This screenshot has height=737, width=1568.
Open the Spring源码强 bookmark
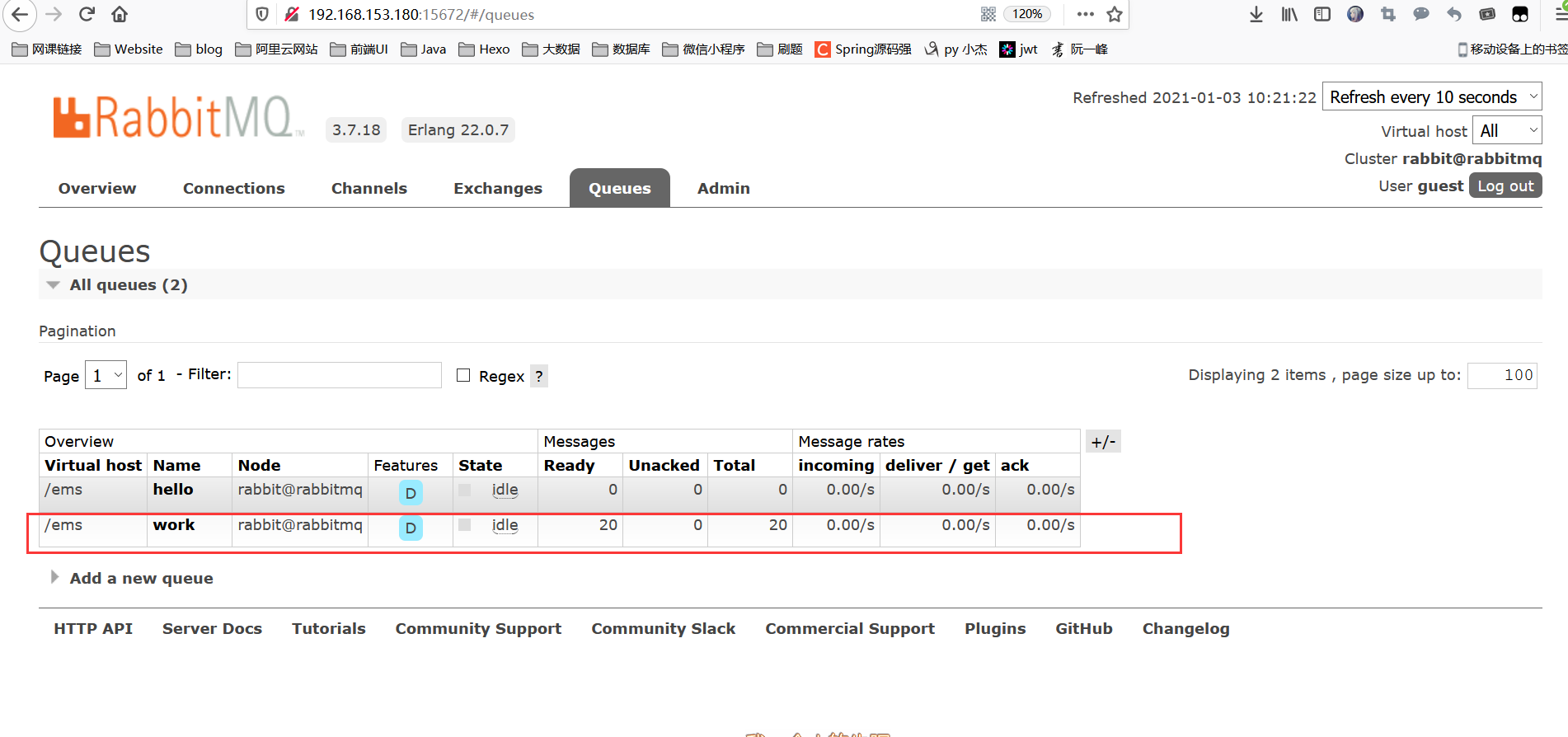pos(863,49)
